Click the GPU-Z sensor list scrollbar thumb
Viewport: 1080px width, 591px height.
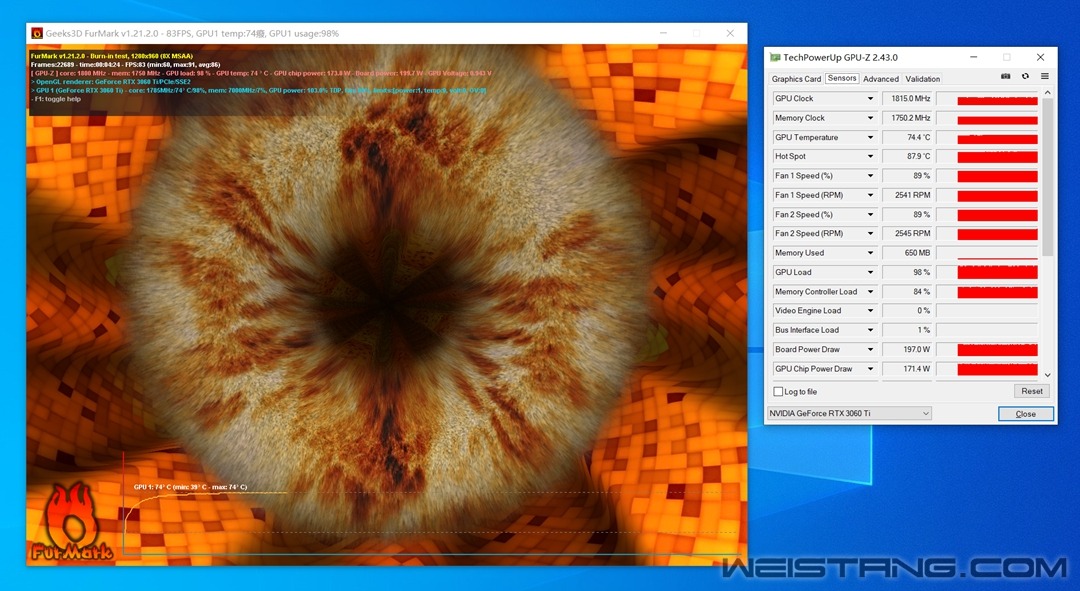[x=1048, y=178]
